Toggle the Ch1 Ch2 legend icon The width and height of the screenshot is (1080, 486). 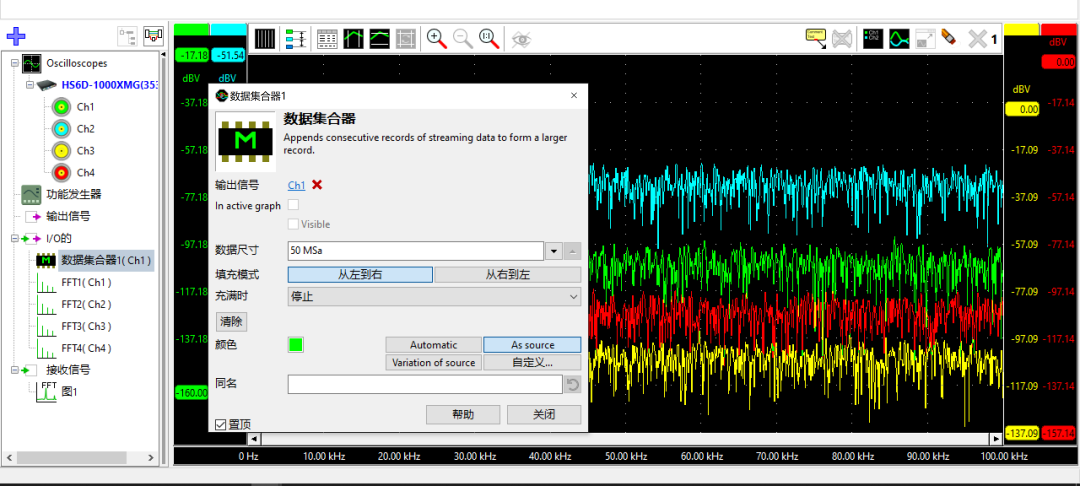pos(873,39)
